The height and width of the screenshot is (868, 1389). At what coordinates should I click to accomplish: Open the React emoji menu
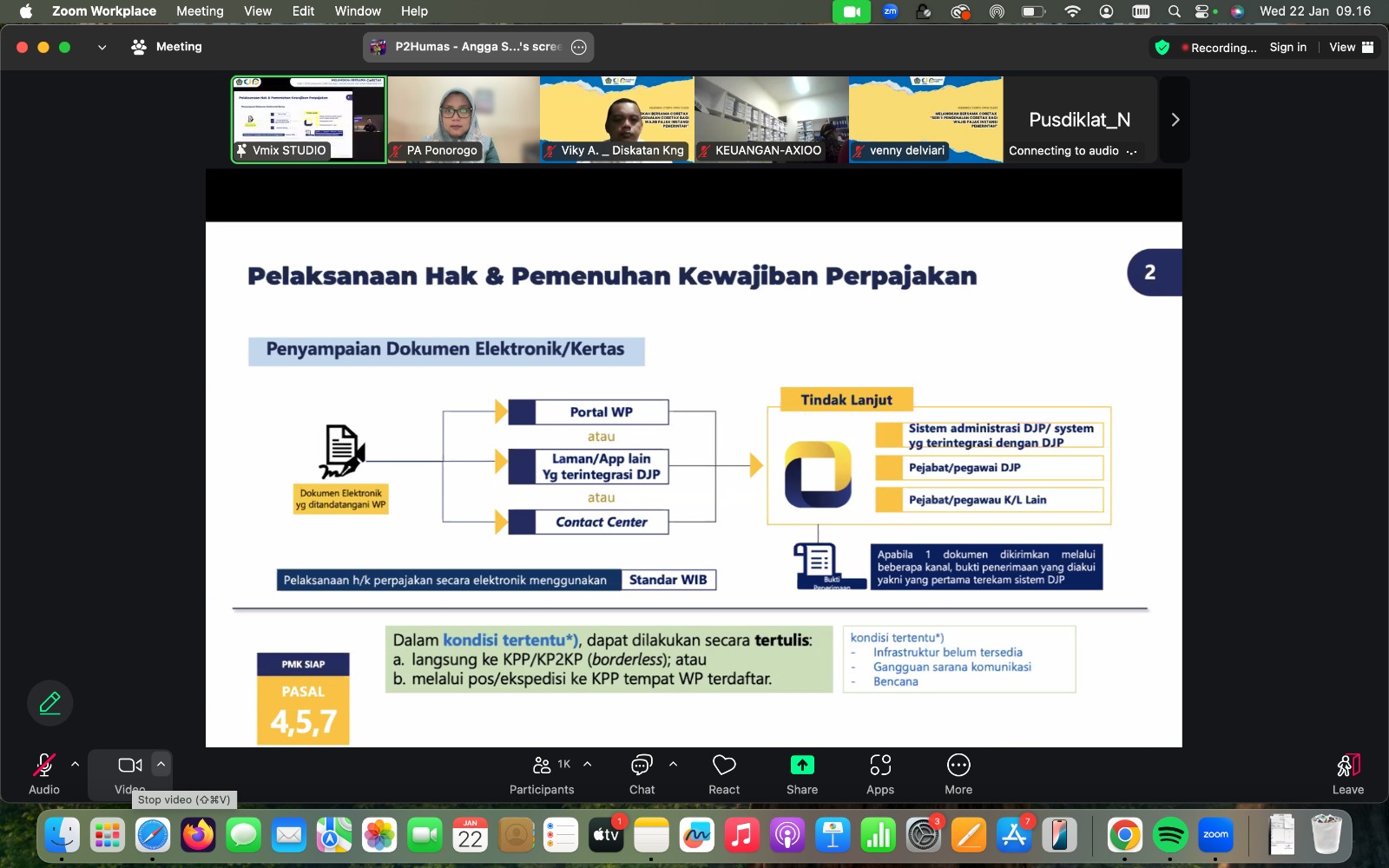(x=724, y=773)
